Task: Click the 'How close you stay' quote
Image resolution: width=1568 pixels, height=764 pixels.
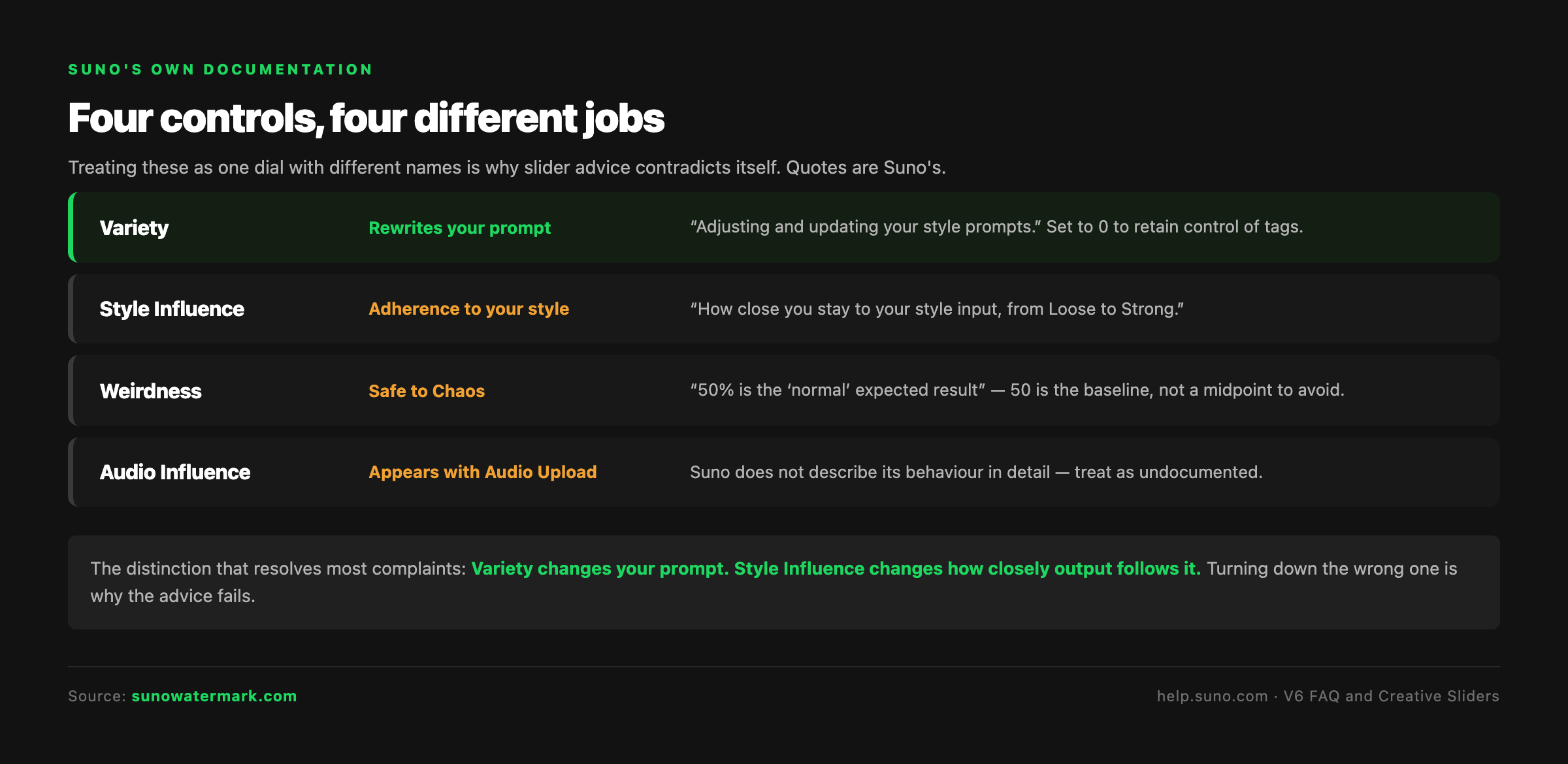Action: click(937, 309)
